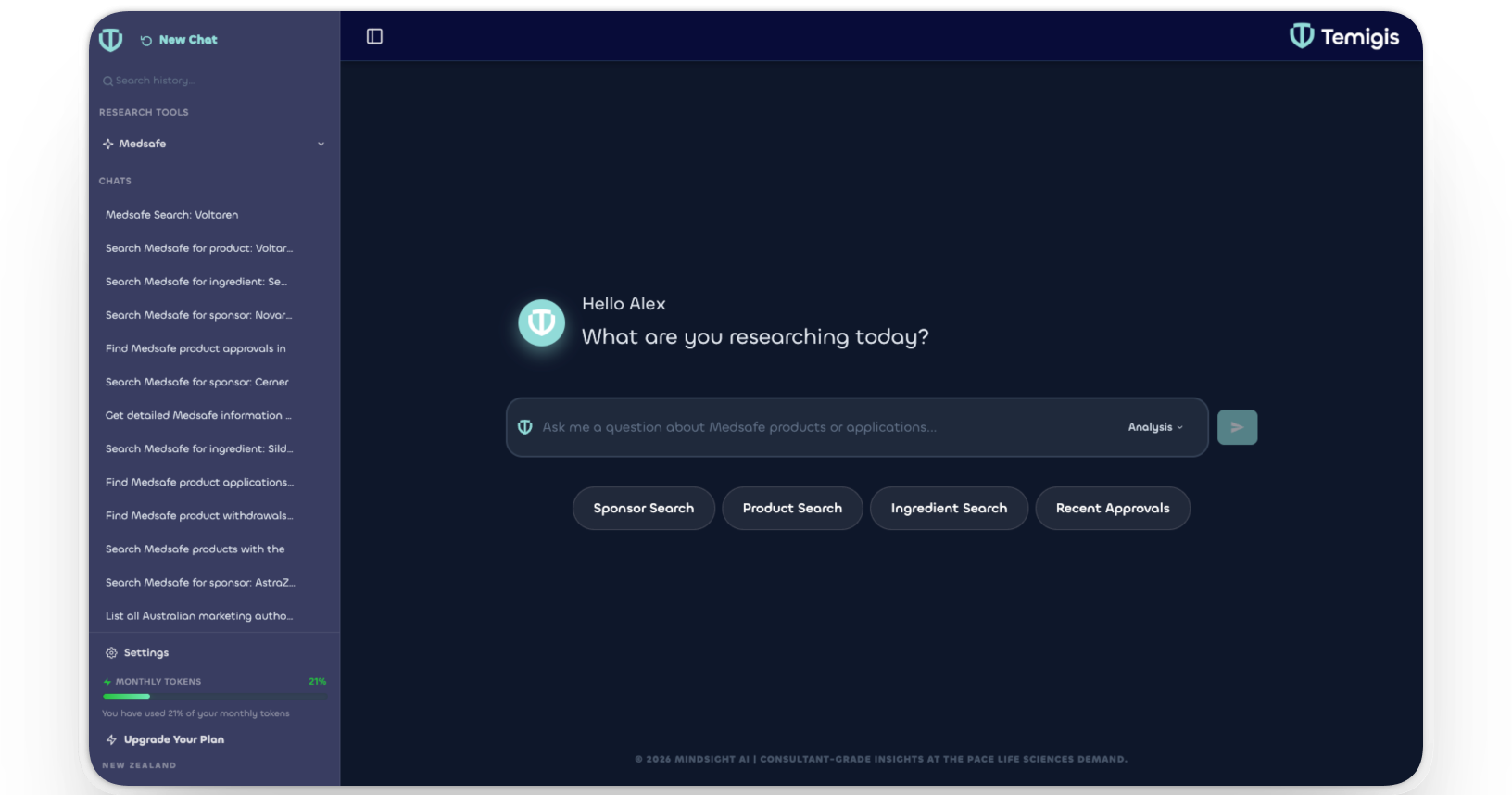Open chat 'List all Australian marketing autho...'
Image resolution: width=1512 pixels, height=795 pixels.
point(199,615)
